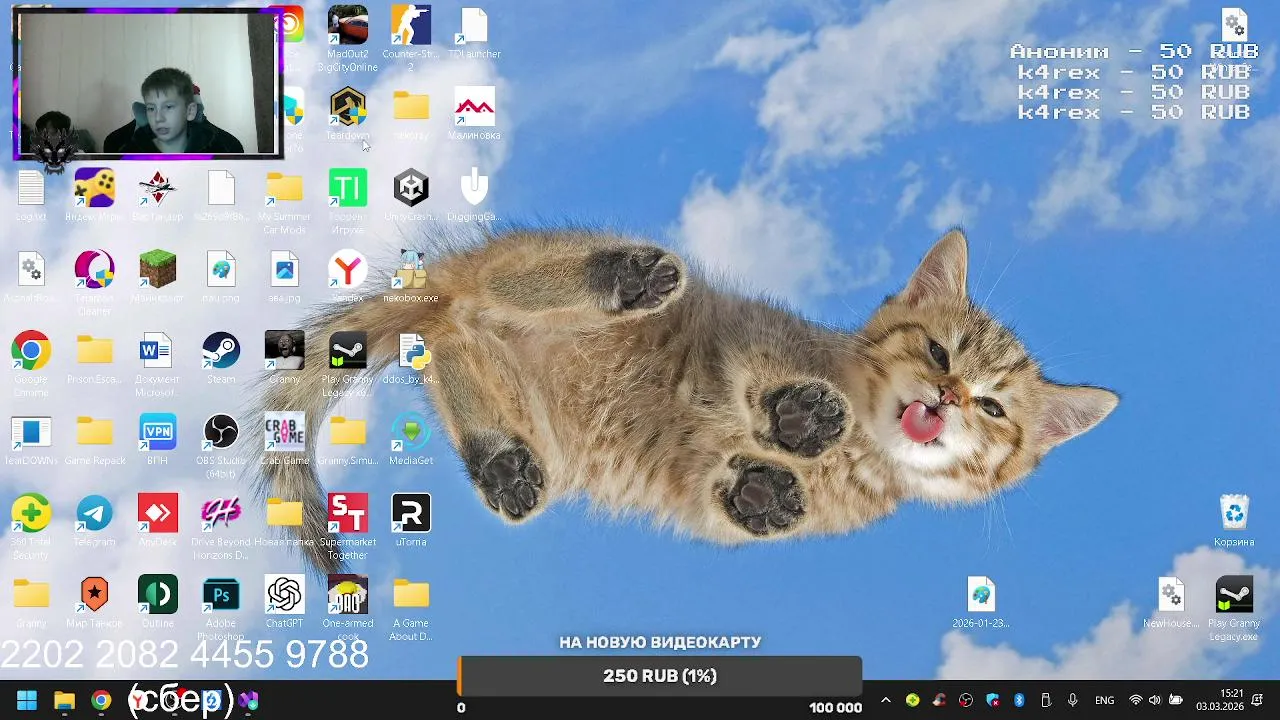Open the notification bell in taskbar corner
Image resolution: width=1280 pixels, height=720 pixels.
point(1258,700)
